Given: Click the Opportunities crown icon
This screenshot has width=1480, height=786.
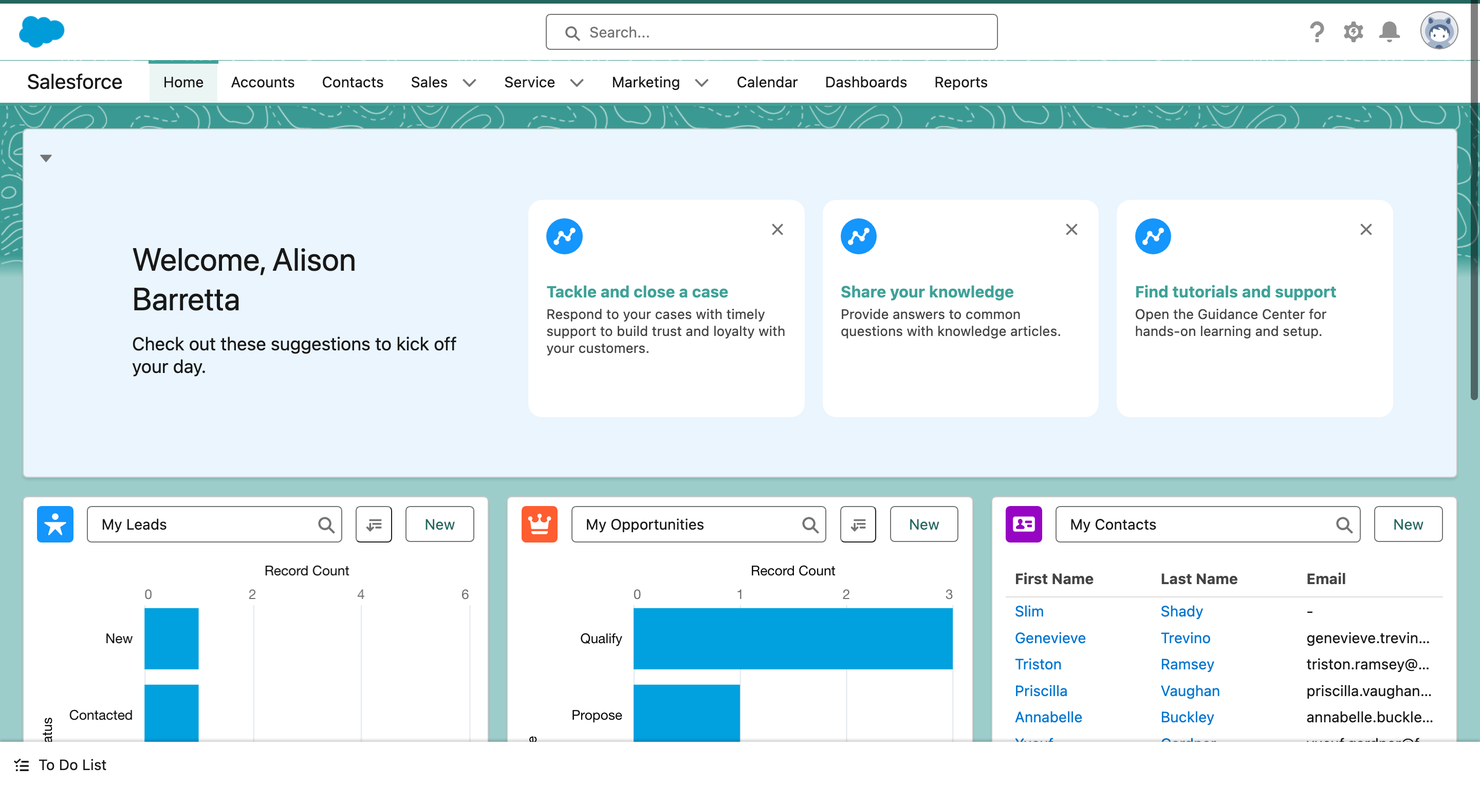Looking at the screenshot, I should click(539, 524).
